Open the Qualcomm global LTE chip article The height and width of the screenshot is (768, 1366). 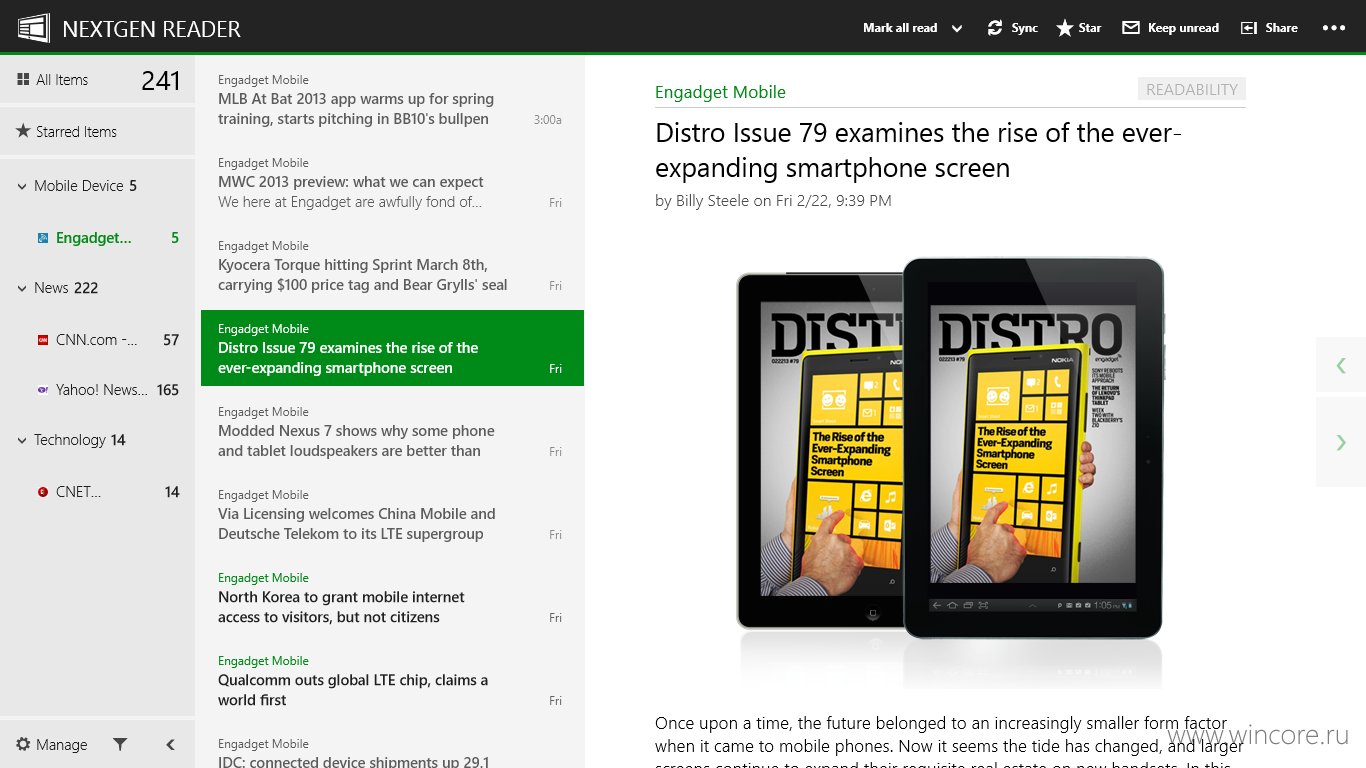390,680
